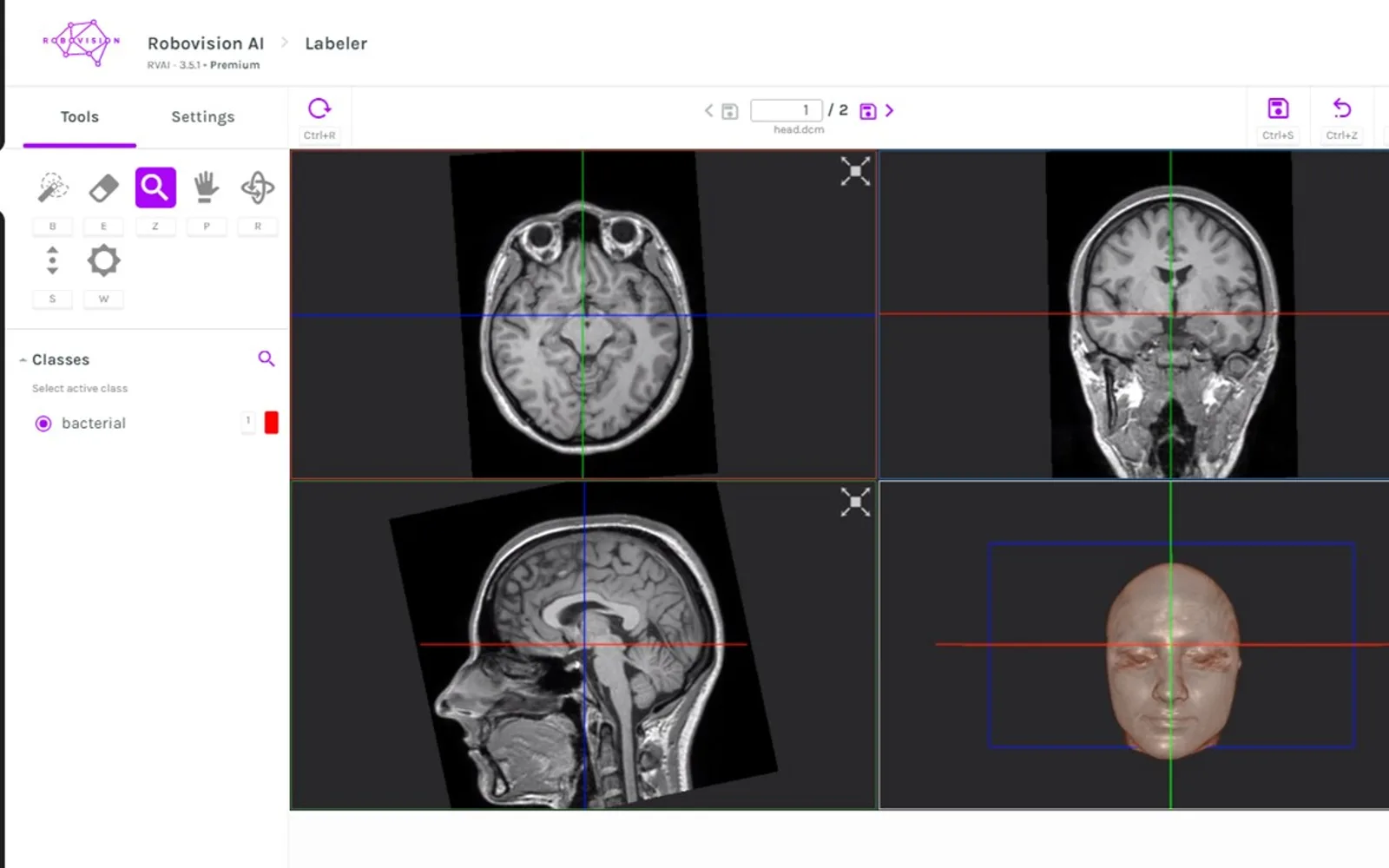Pick the slice scroll tool

coord(53,260)
